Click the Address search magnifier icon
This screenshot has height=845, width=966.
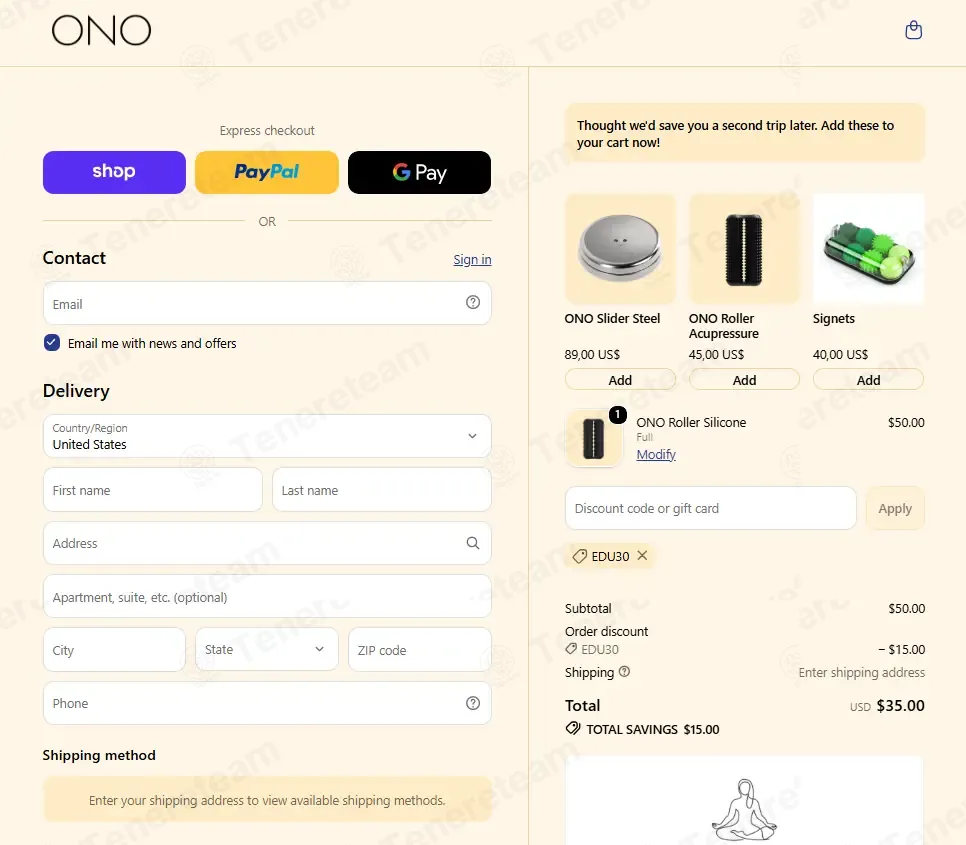point(473,543)
